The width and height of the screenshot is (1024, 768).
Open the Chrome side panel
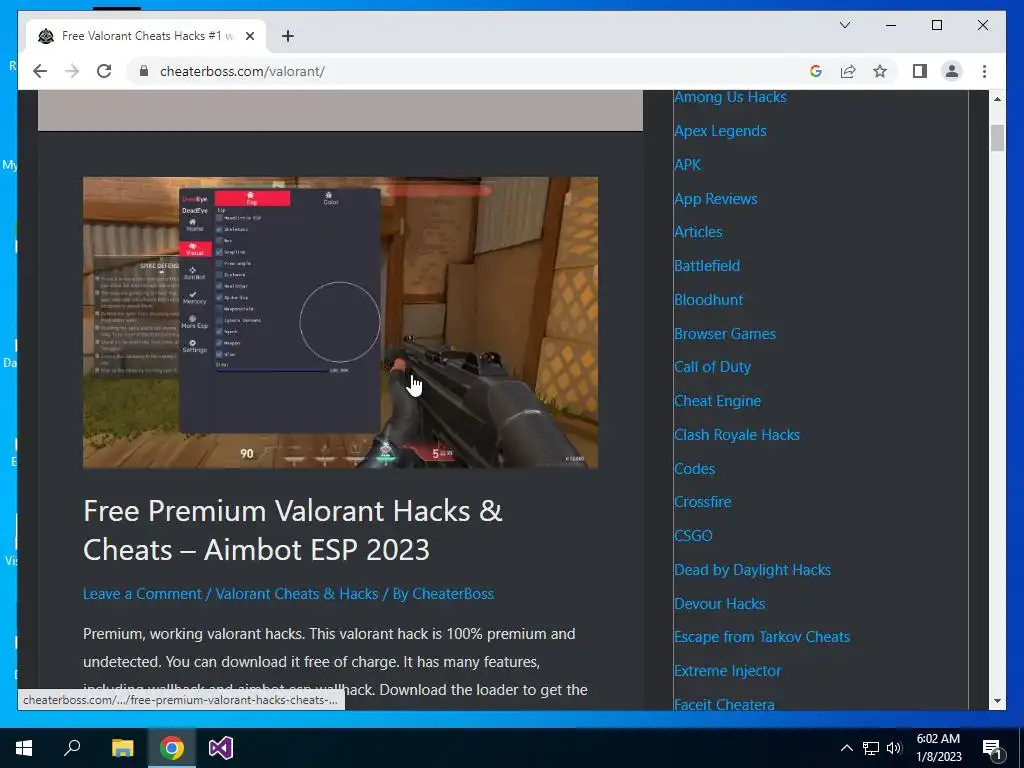[x=920, y=71]
